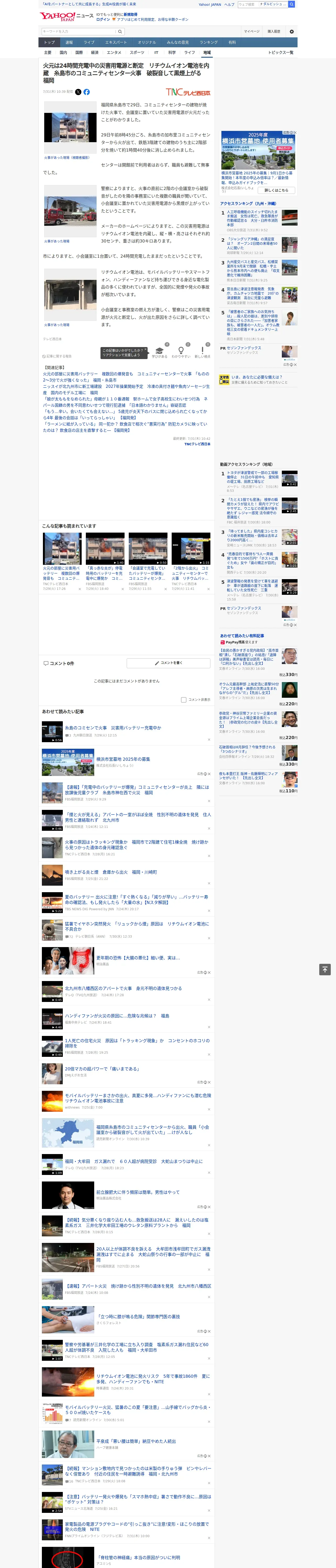
Task: Open the first fire scene photo thumbnail
Action: tap(70, 128)
